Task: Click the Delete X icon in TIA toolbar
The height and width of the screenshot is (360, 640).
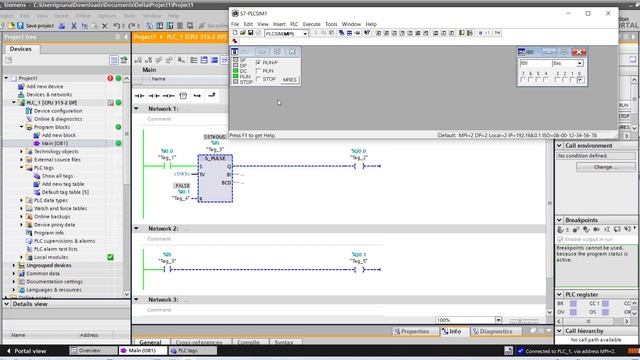Action: [105, 25]
